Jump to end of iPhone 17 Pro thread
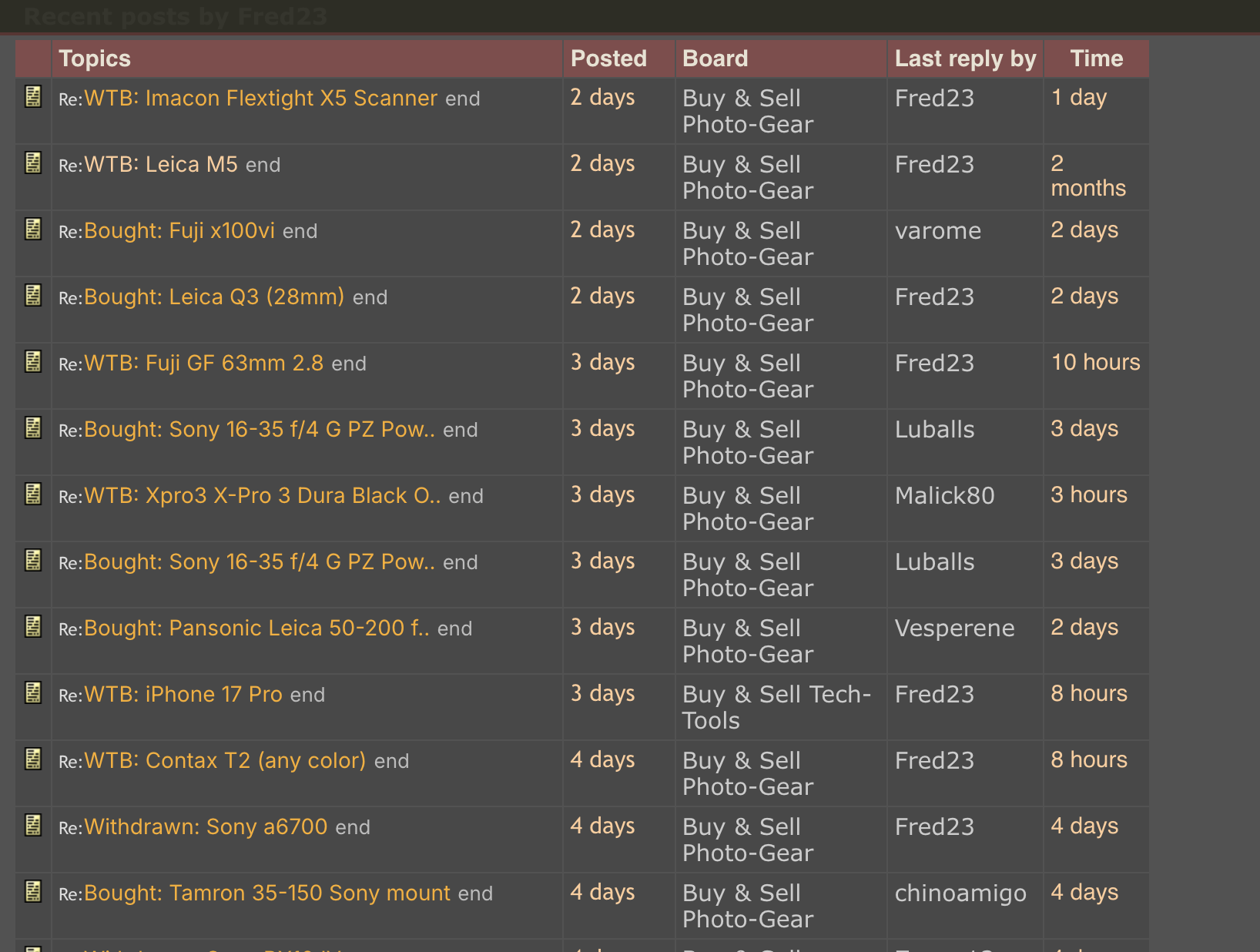Image resolution: width=1260 pixels, height=952 pixels. coord(307,695)
